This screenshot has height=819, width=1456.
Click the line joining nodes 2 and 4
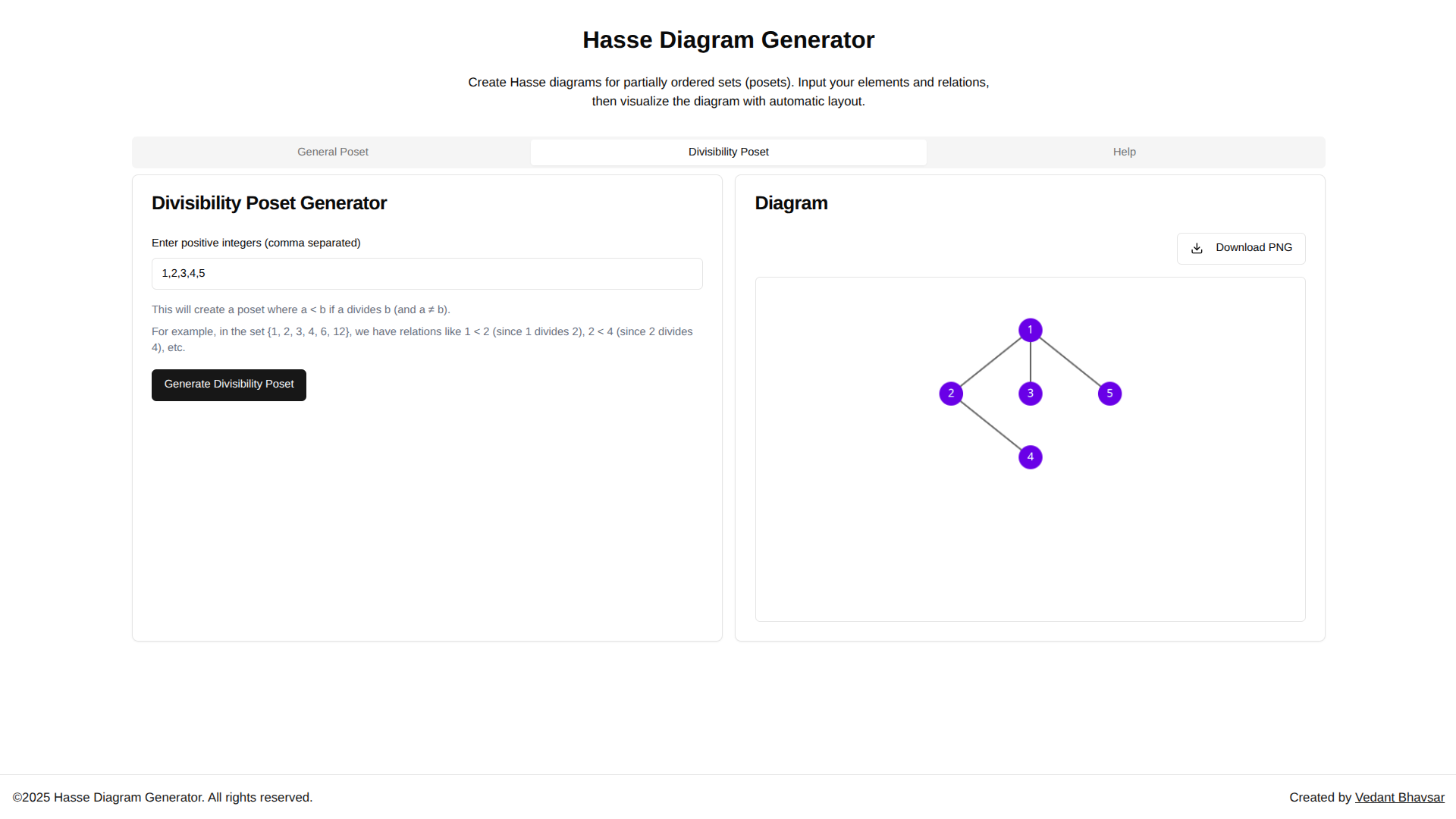(x=990, y=425)
